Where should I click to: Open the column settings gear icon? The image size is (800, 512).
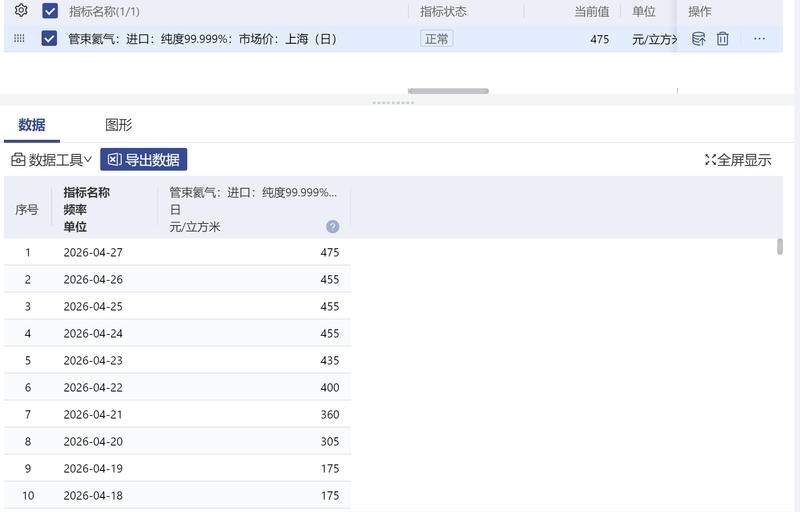point(21,10)
